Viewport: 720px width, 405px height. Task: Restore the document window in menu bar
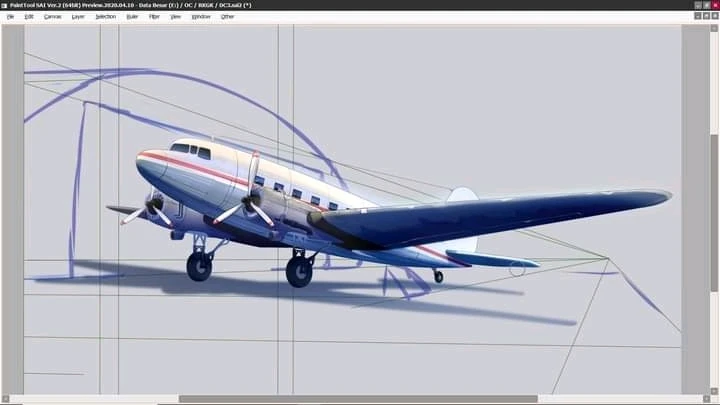coord(704,17)
